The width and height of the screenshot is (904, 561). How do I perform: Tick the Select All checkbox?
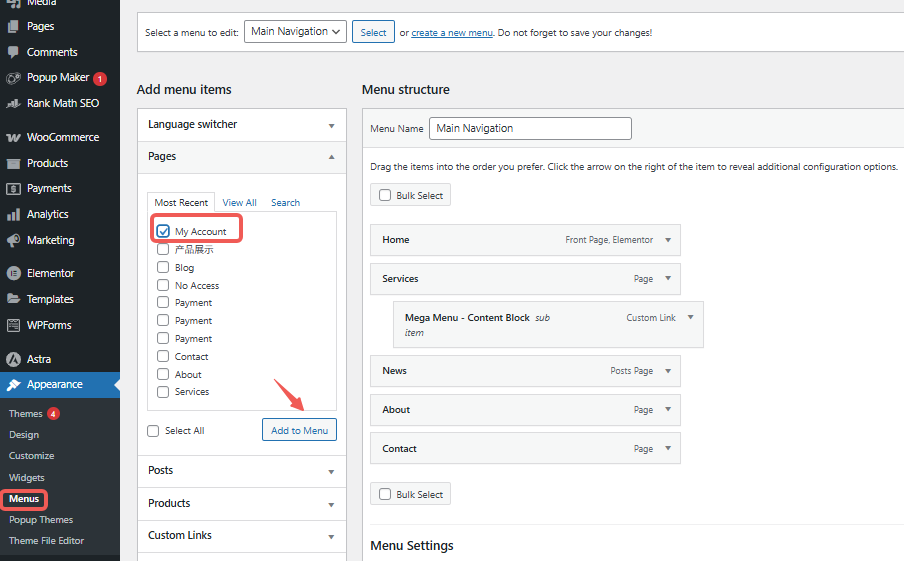pyautogui.click(x=153, y=431)
